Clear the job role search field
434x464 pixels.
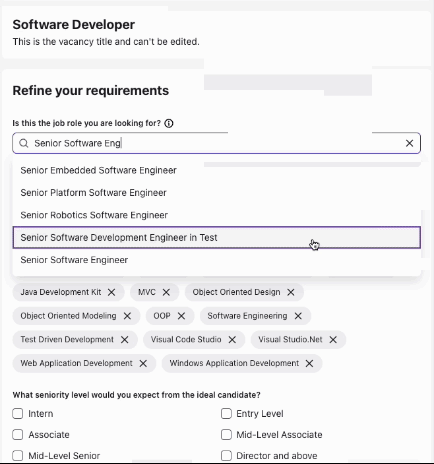409,143
